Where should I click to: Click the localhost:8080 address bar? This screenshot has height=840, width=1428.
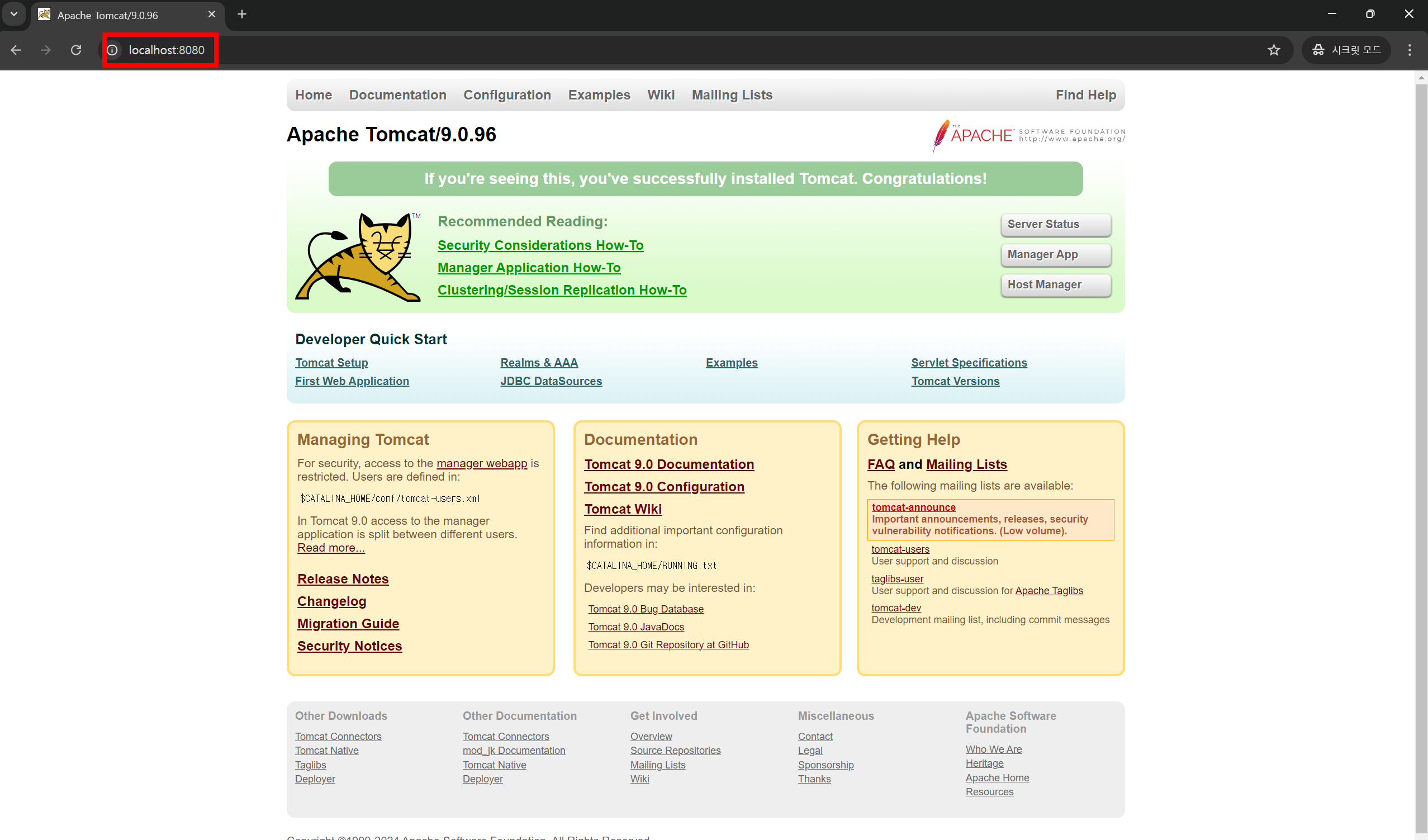(166, 50)
